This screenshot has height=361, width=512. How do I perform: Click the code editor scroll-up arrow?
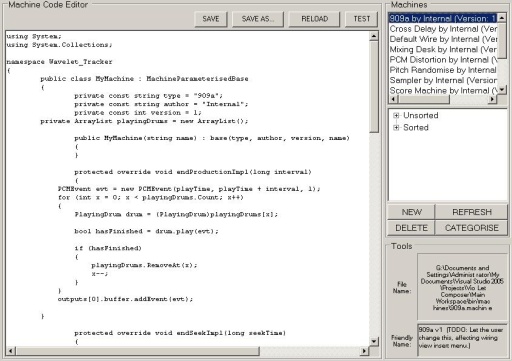point(374,36)
